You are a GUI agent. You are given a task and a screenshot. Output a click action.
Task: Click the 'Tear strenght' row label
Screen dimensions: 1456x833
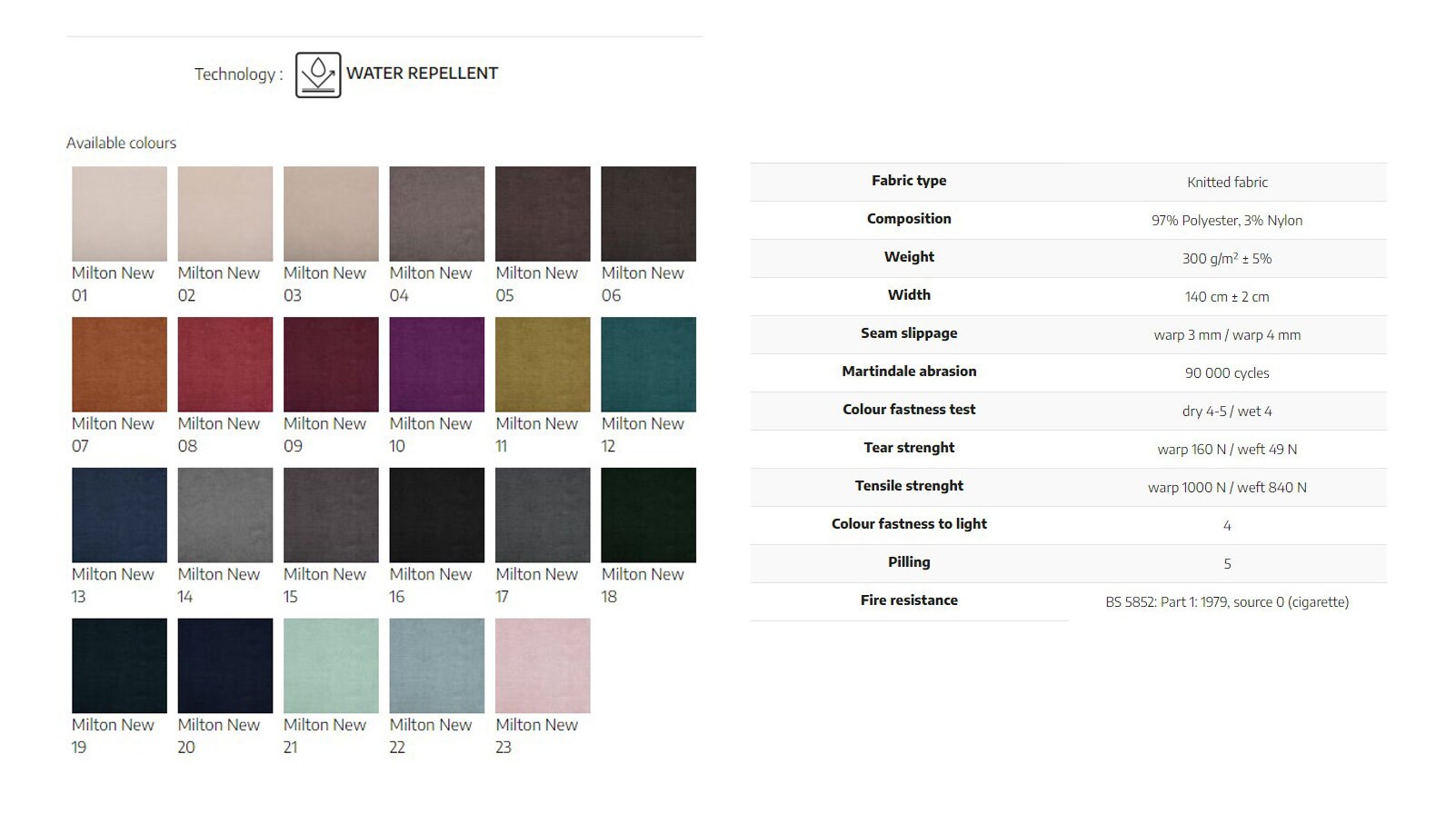(x=909, y=448)
